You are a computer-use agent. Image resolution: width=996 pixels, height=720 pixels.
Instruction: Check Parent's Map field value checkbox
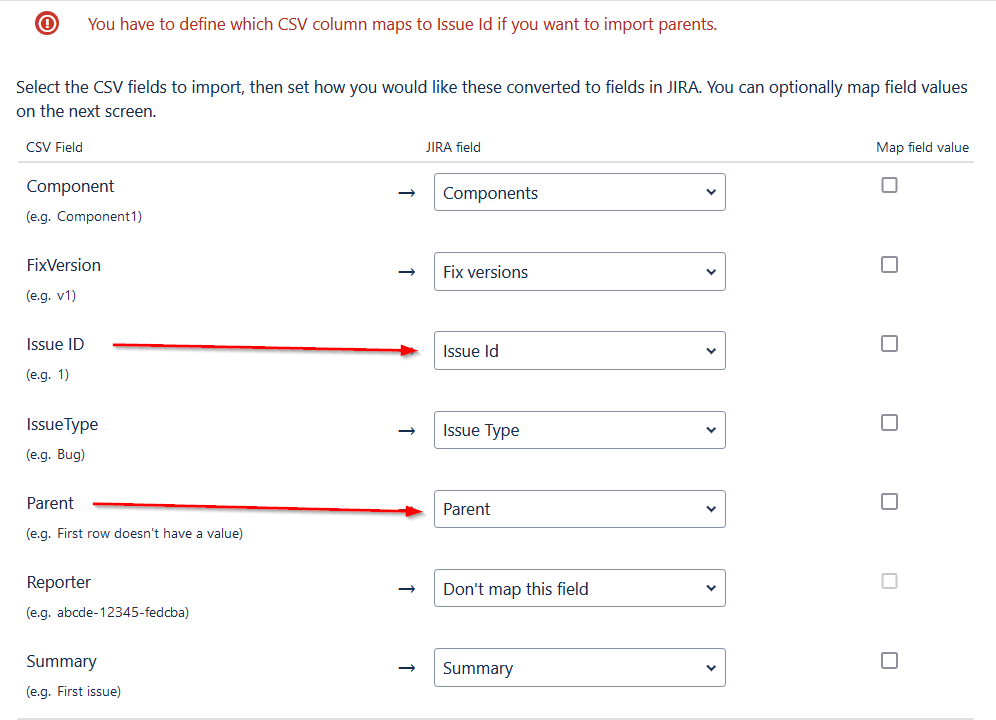889,501
